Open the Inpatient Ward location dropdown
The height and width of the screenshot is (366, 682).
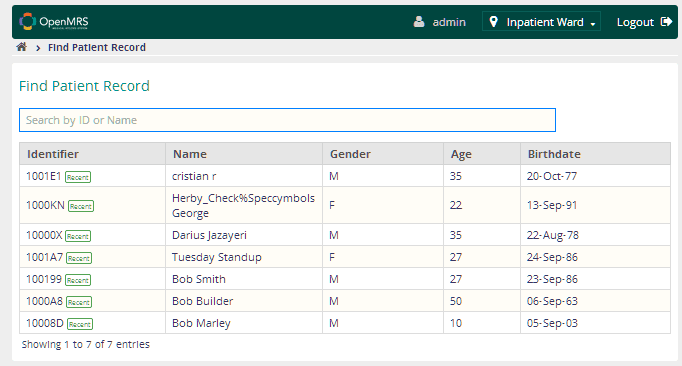pos(541,21)
